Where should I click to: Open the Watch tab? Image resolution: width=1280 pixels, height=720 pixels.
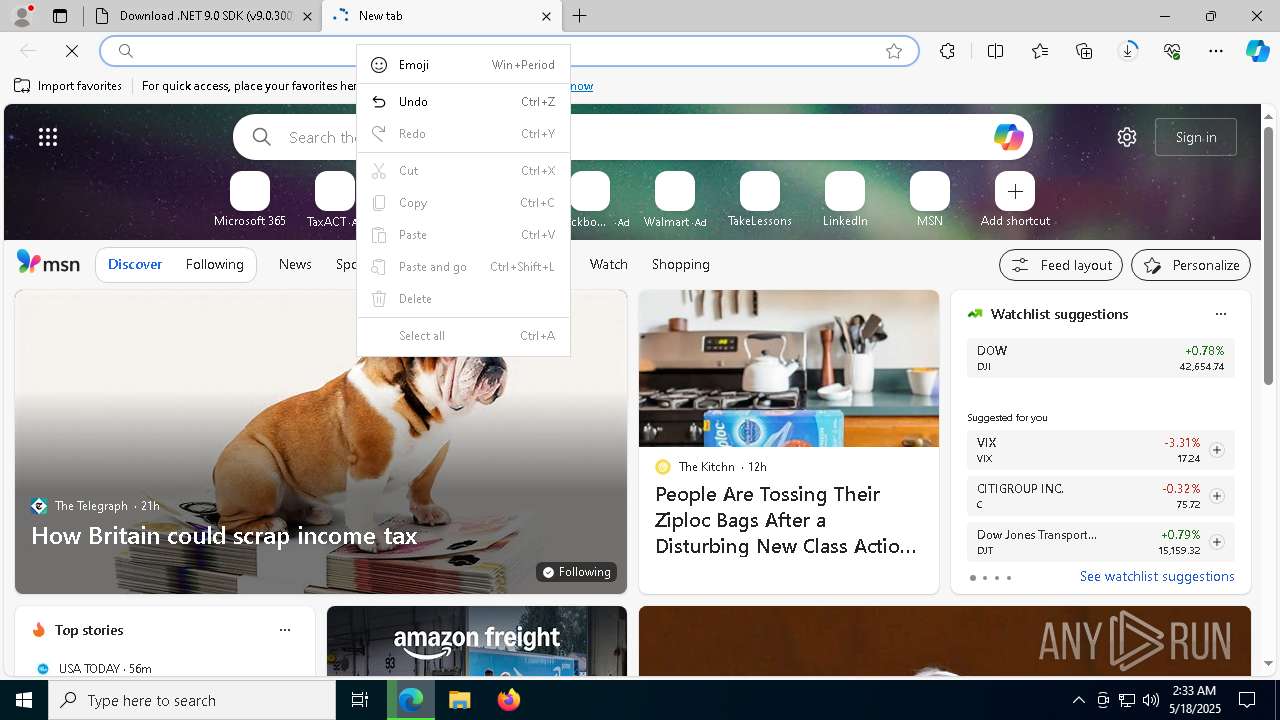tap(609, 264)
